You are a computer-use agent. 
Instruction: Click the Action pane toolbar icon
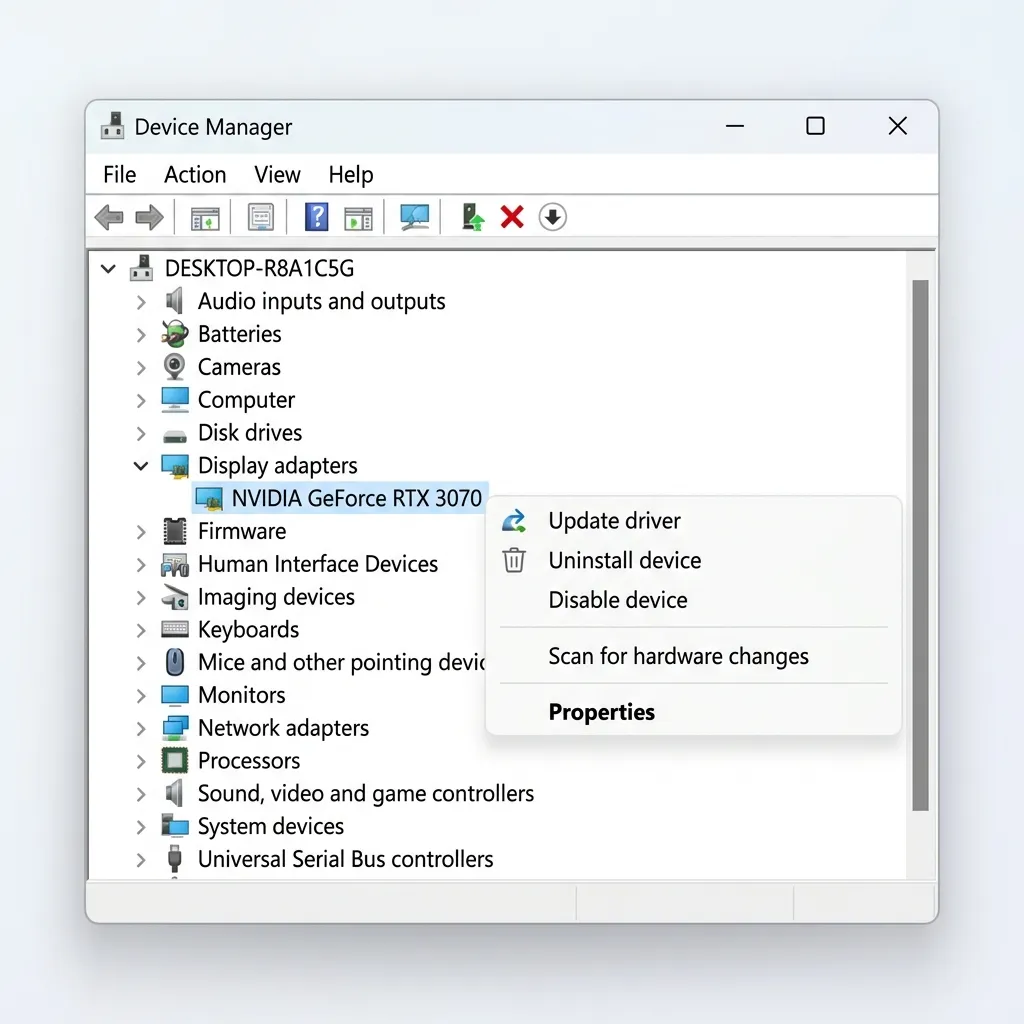(358, 219)
